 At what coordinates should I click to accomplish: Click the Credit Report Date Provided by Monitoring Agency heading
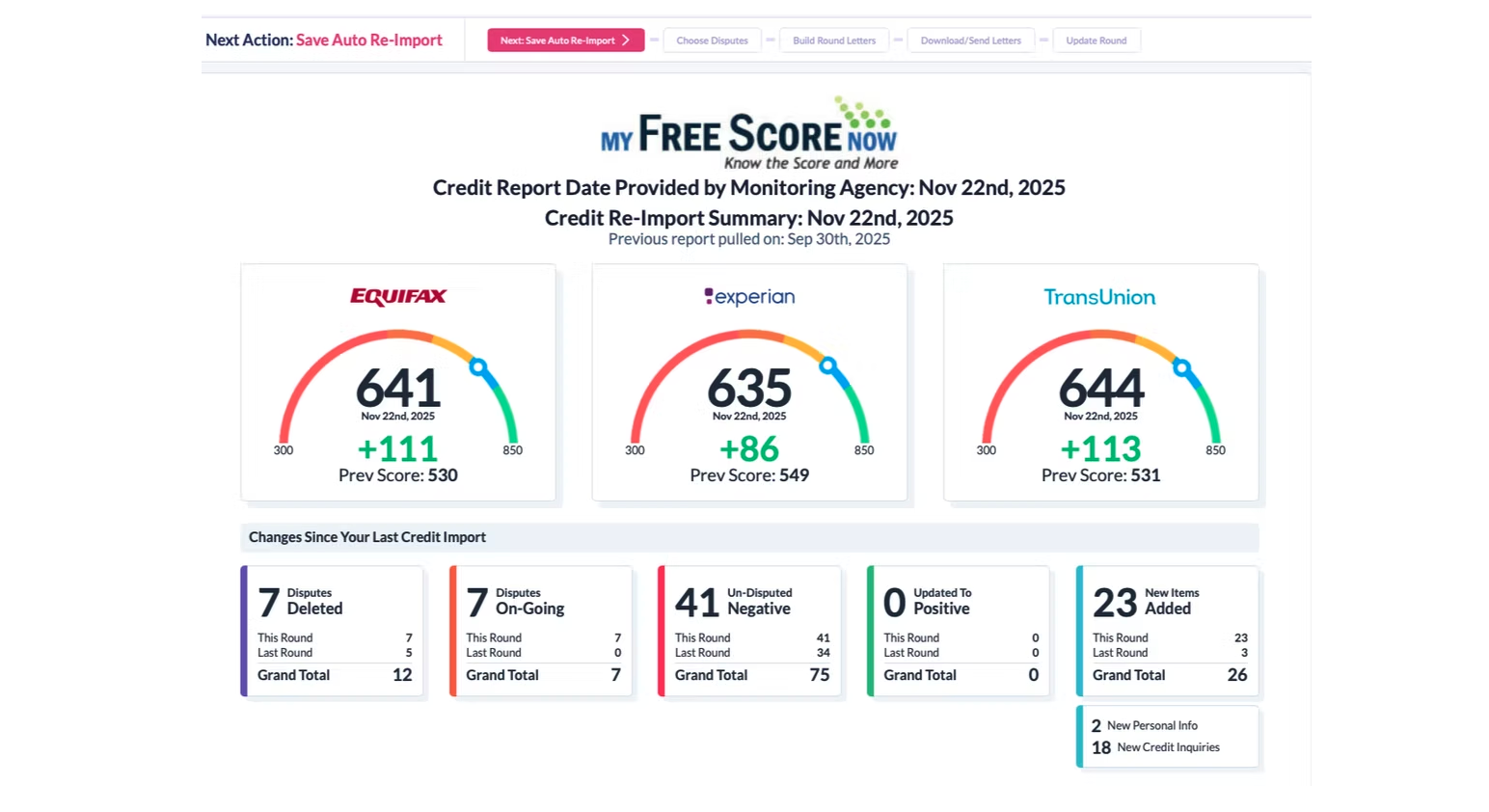(x=749, y=187)
